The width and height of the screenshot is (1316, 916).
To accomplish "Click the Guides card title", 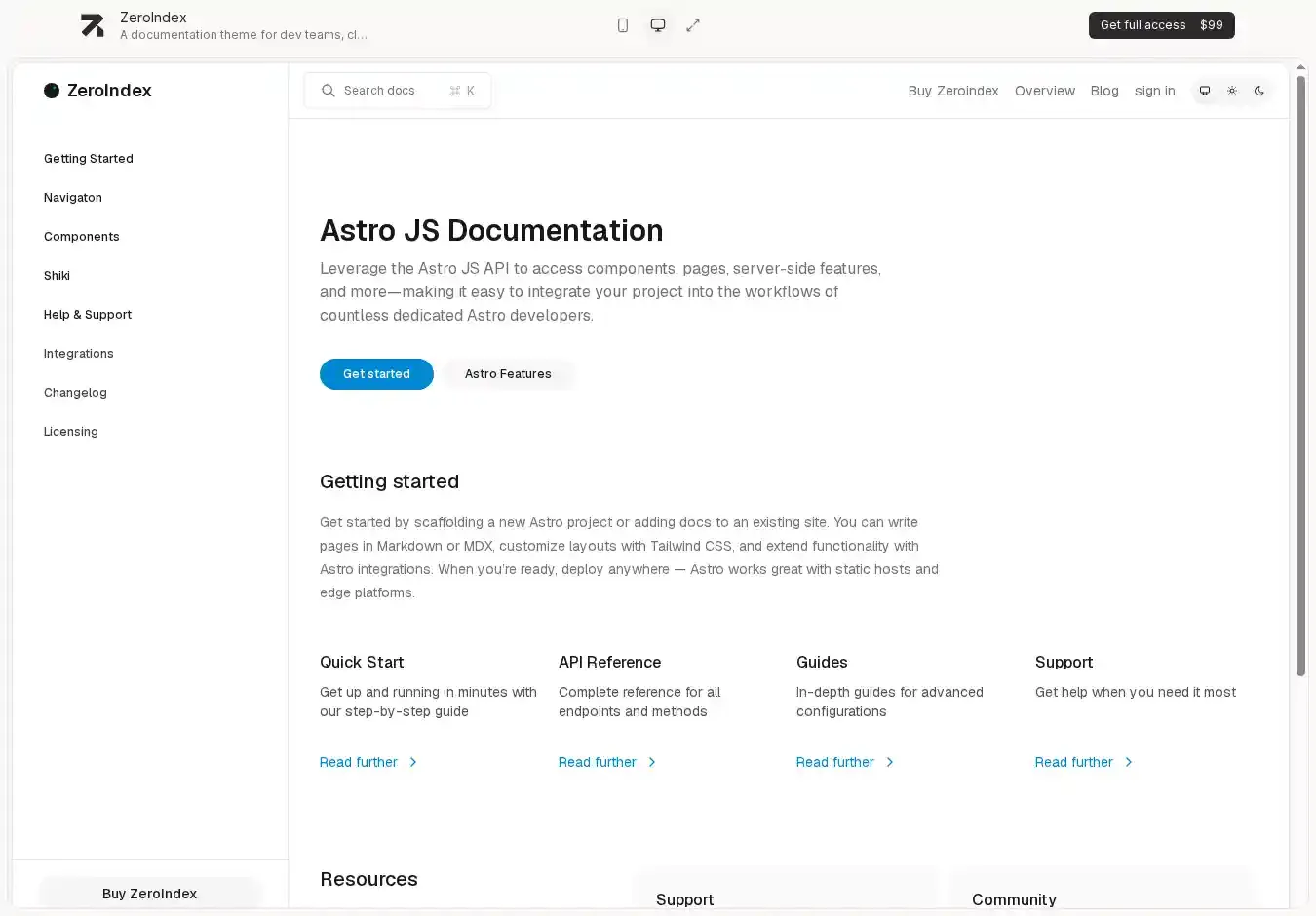I will 822,662.
